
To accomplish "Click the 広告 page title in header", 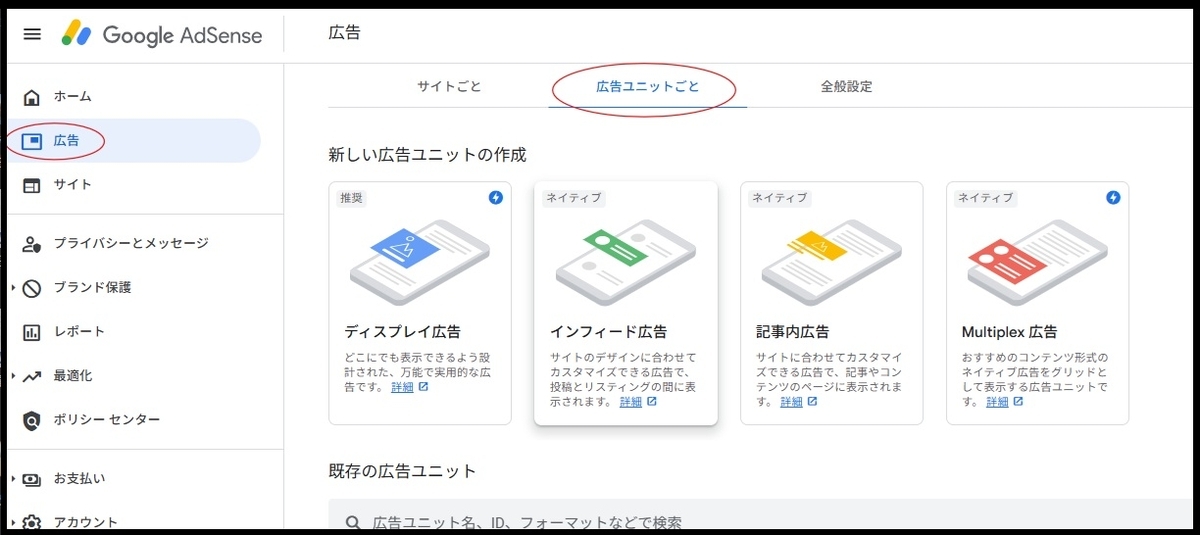I will [344, 33].
